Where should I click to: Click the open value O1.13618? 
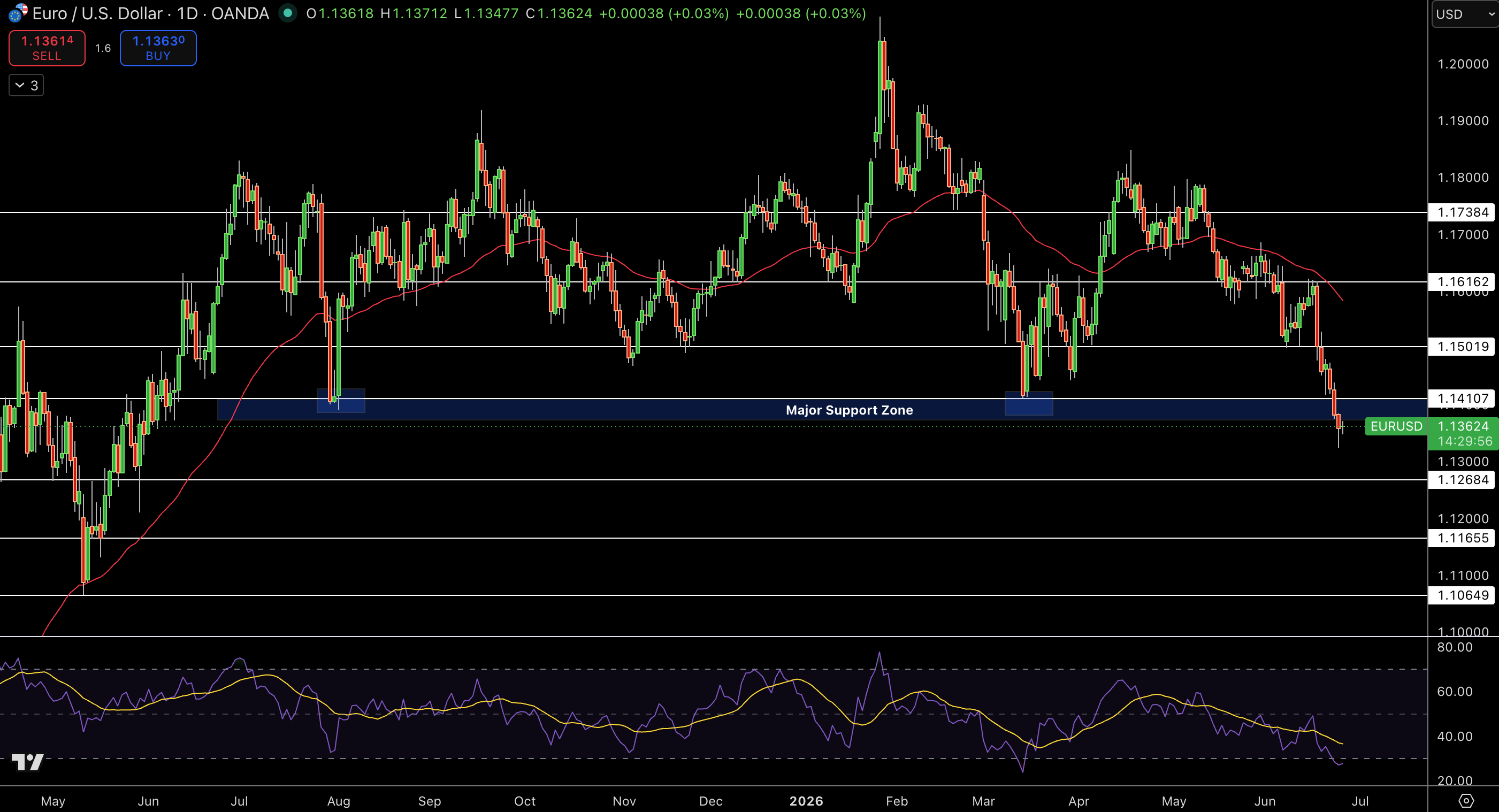point(340,13)
